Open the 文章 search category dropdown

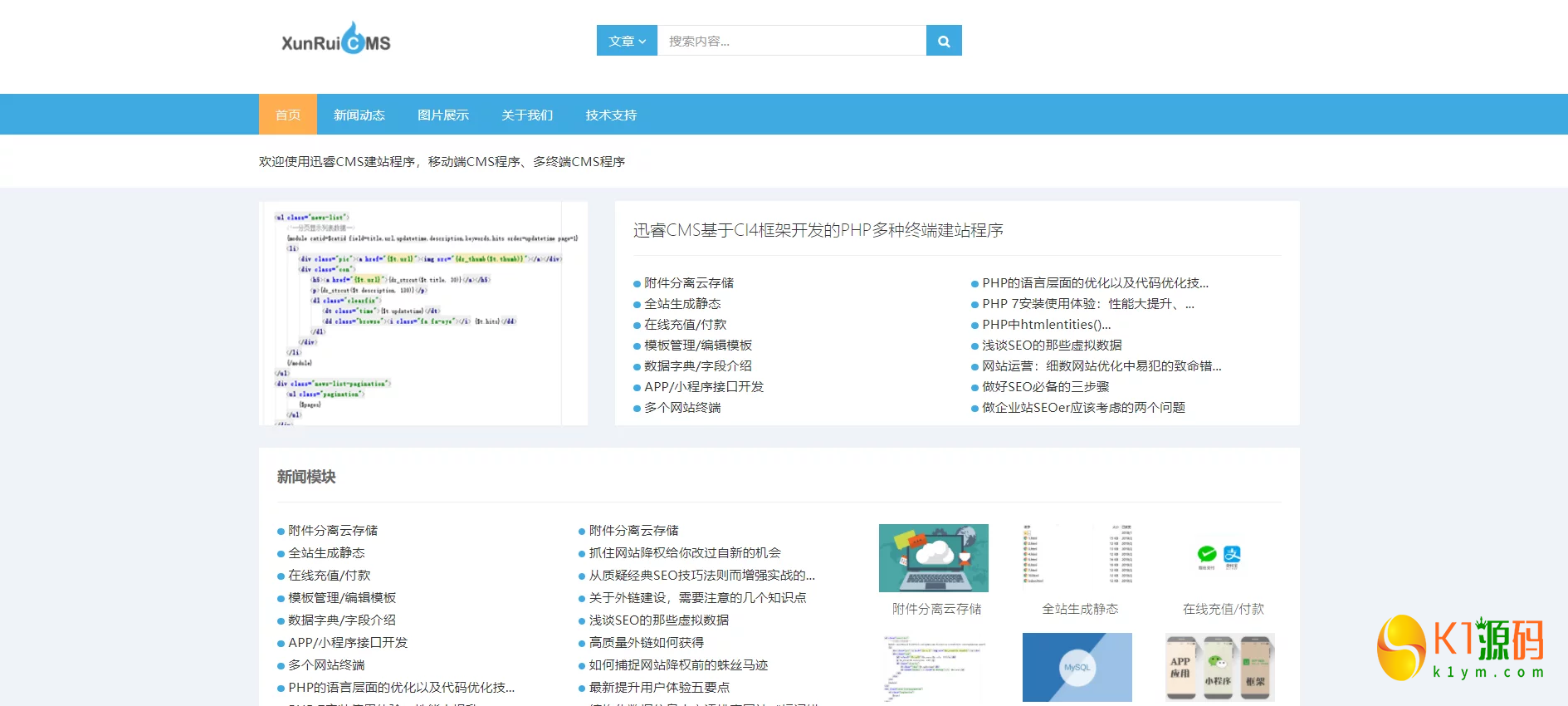pyautogui.click(x=627, y=41)
